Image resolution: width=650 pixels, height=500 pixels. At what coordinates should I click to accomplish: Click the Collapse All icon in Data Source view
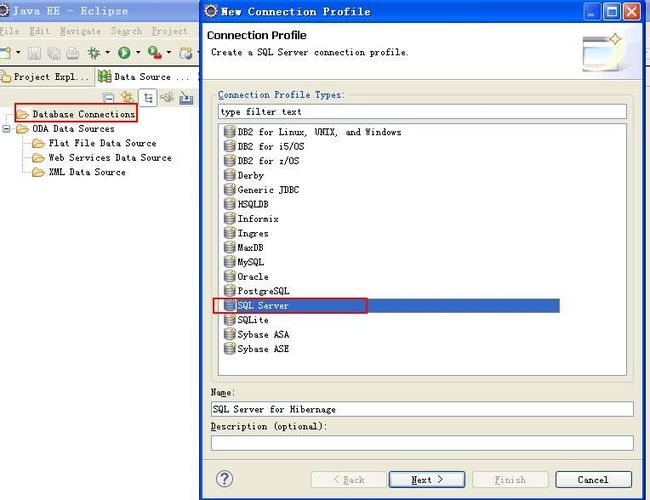point(109,98)
